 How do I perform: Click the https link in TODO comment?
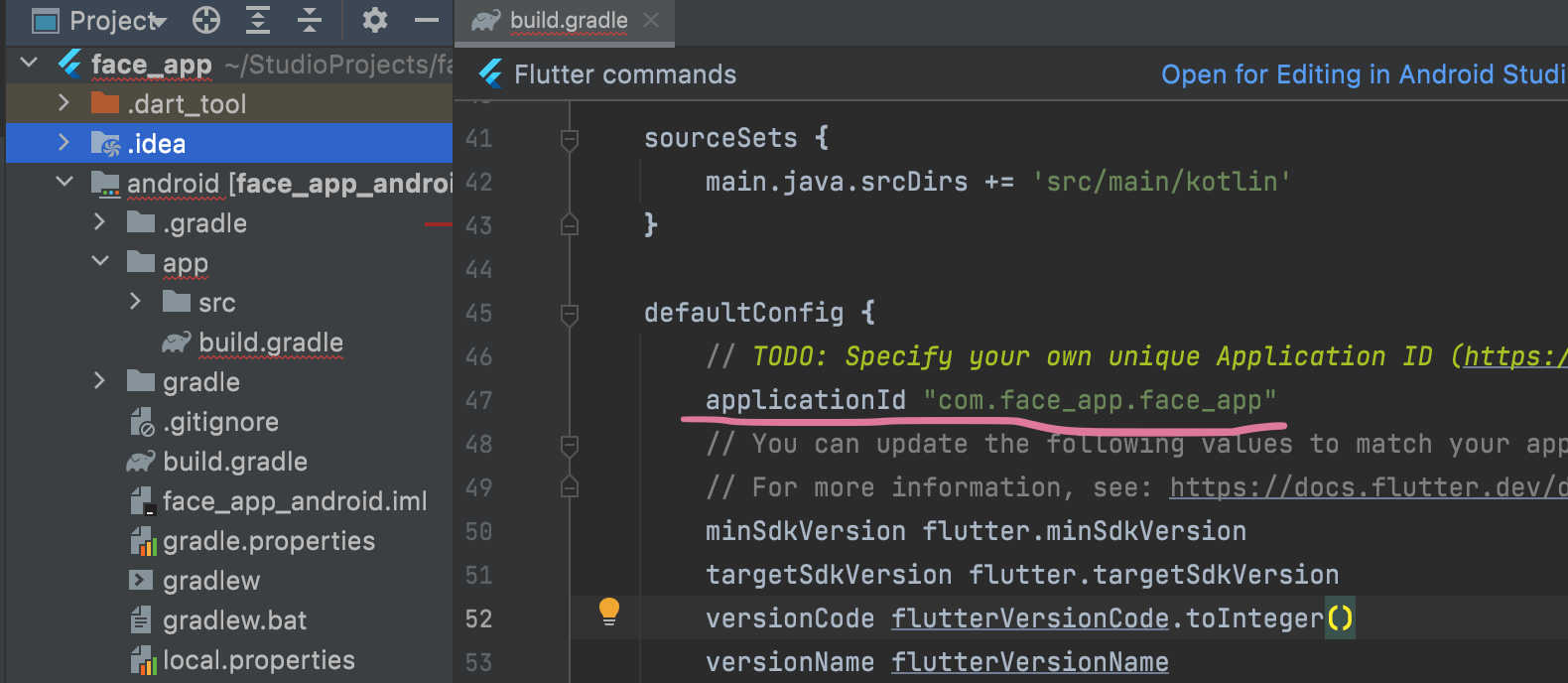pos(1514,356)
